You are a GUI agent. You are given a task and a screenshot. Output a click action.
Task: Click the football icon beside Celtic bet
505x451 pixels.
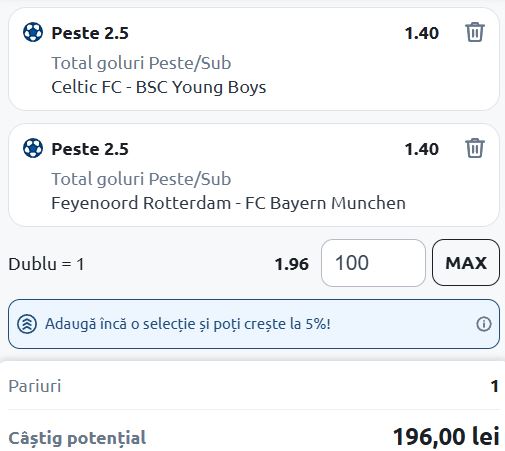(33, 32)
